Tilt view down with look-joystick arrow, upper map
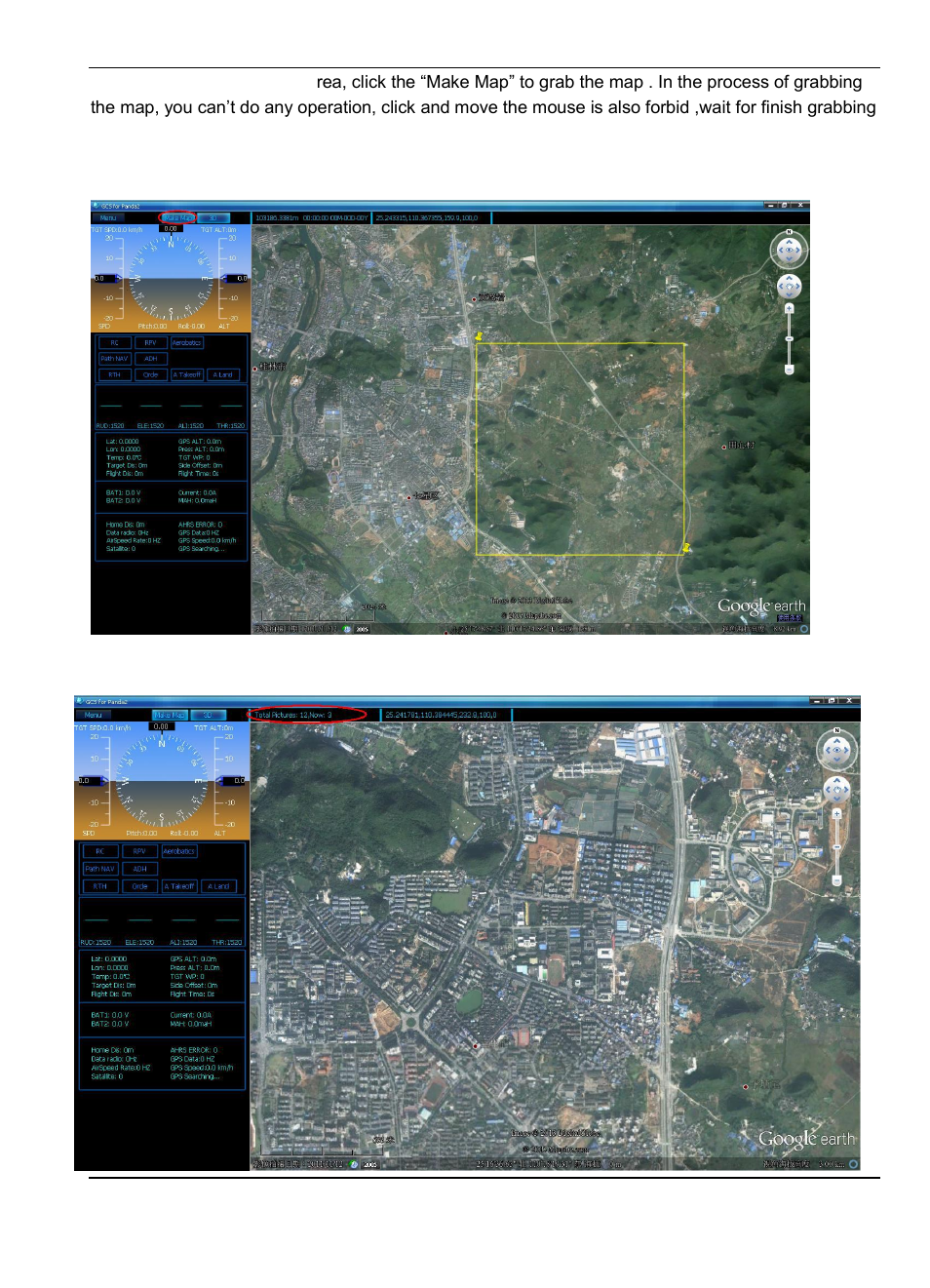Image resolution: width=930 pixels, height=1288 pixels. point(789,258)
